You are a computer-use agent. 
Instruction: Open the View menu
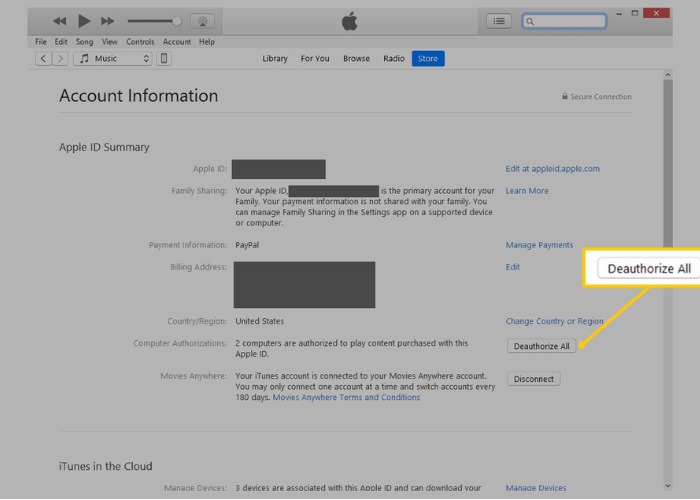point(109,42)
